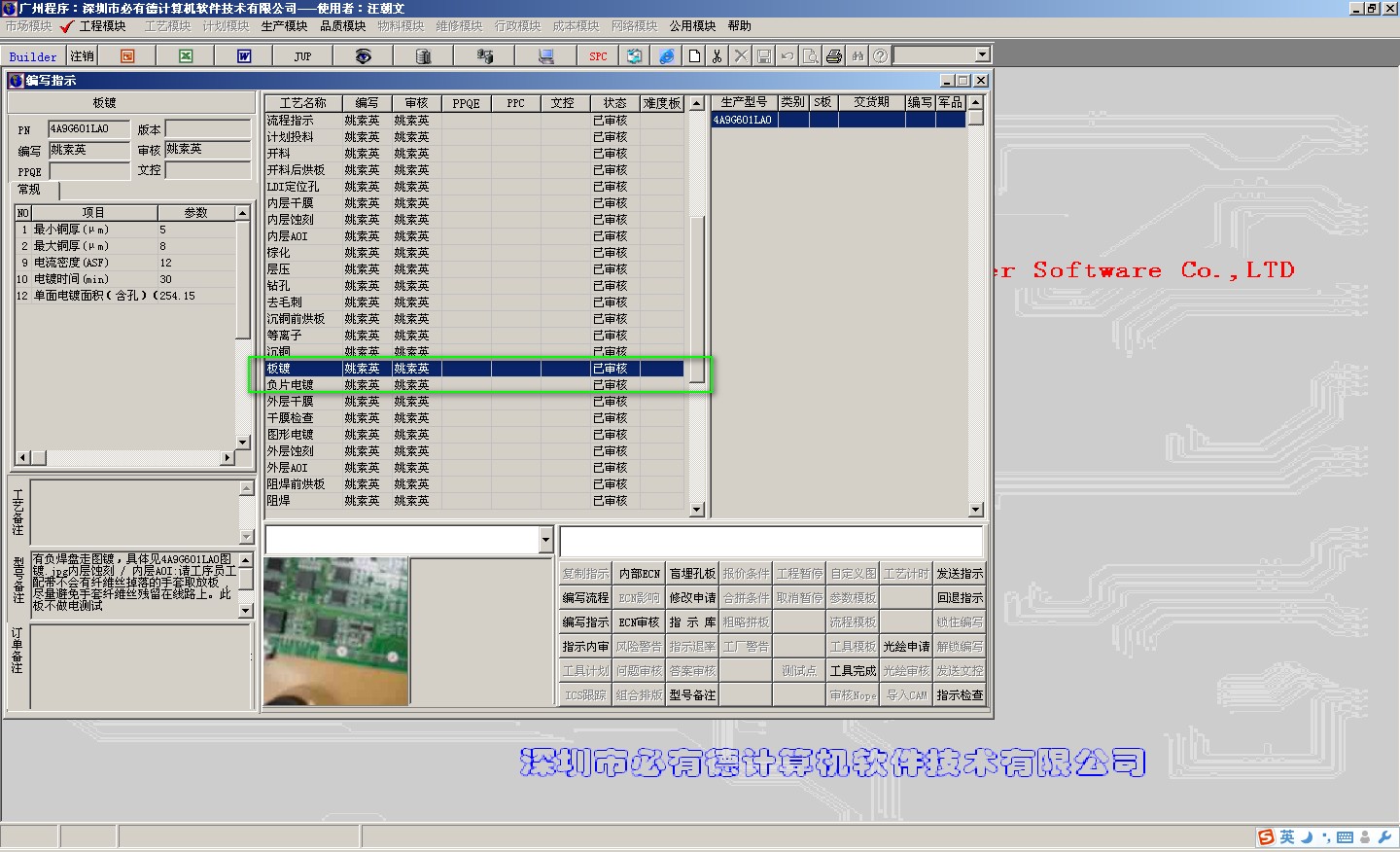
Task: Click the 内部ECN button
Action: [639, 574]
